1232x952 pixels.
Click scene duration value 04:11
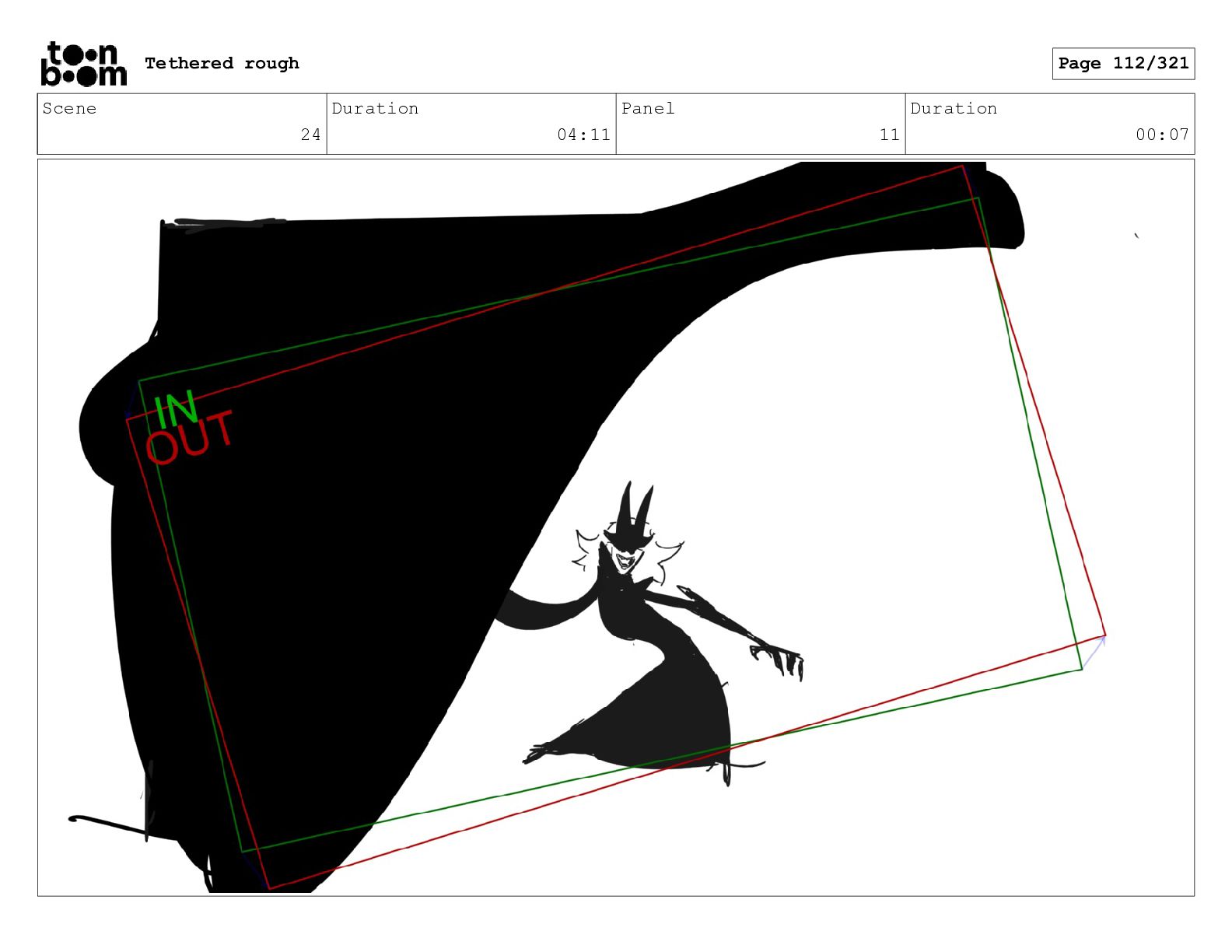point(583,135)
